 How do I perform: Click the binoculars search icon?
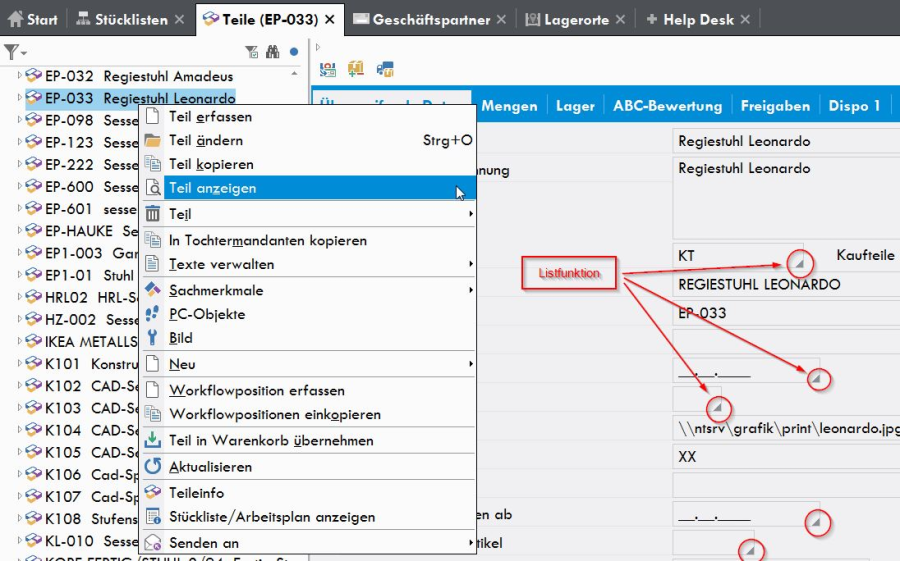point(273,52)
